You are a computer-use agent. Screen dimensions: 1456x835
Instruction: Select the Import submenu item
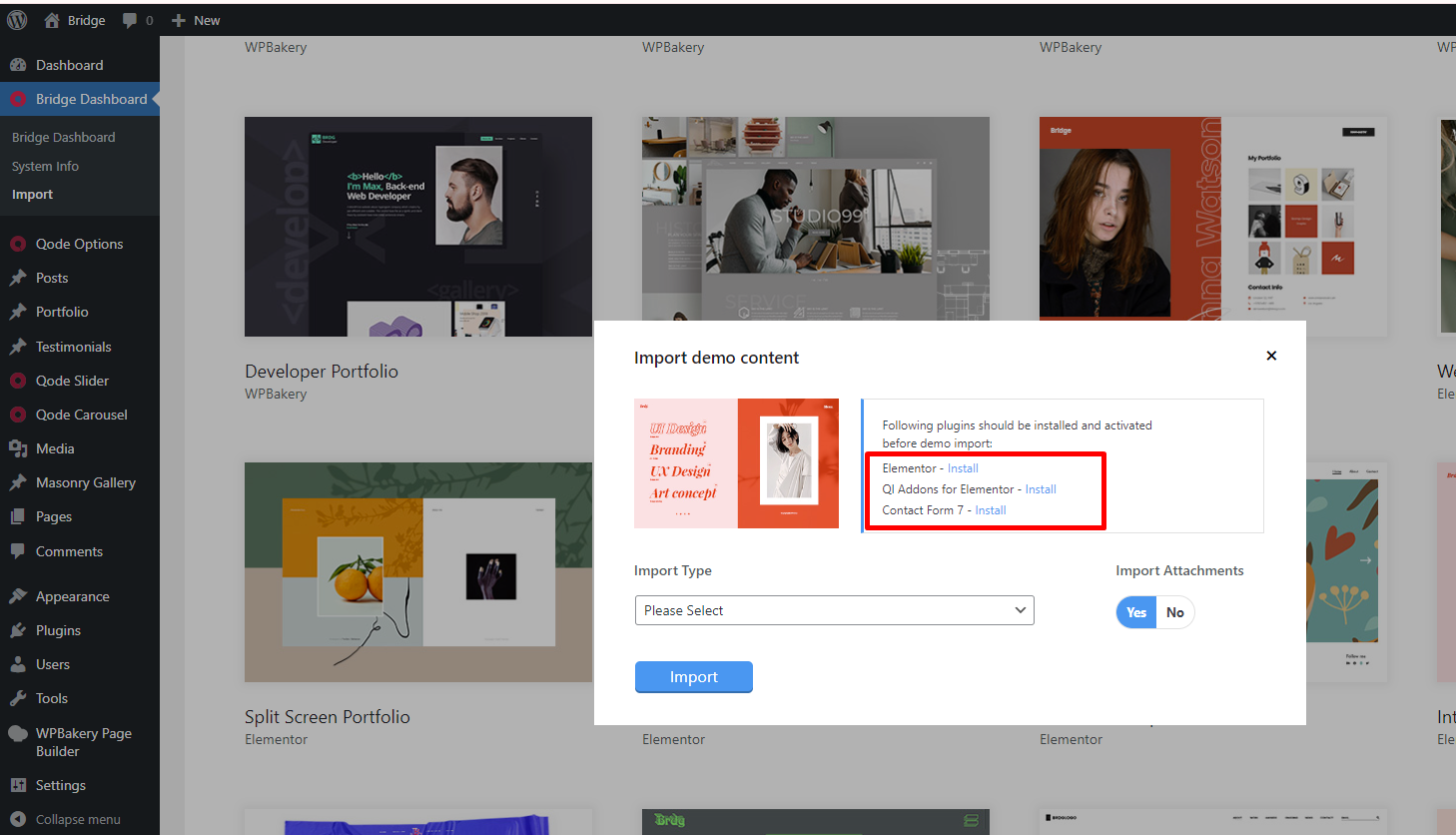coord(32,195)
